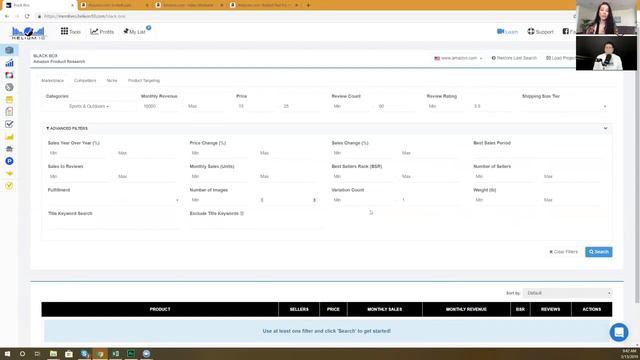640x360 pixels.
Task: Open the Sort by Default dropdown
Action: pos(567,293)
